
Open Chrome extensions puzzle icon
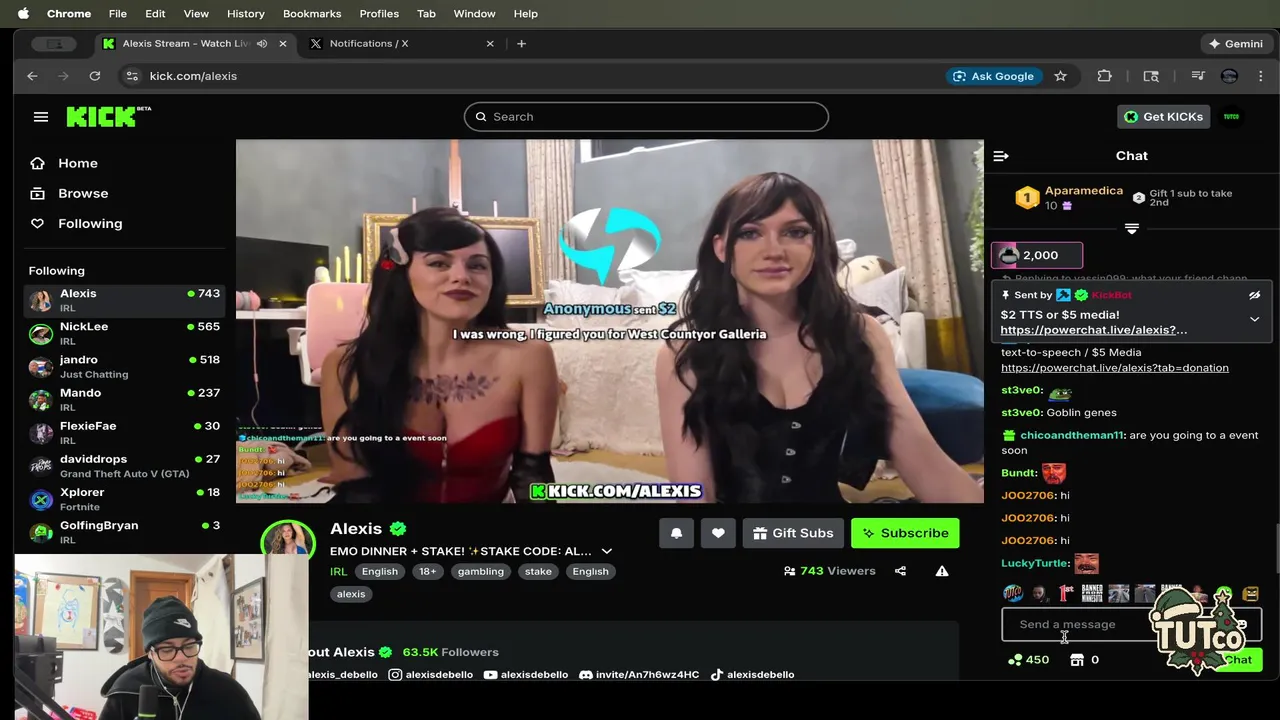tap(1104, 76)
